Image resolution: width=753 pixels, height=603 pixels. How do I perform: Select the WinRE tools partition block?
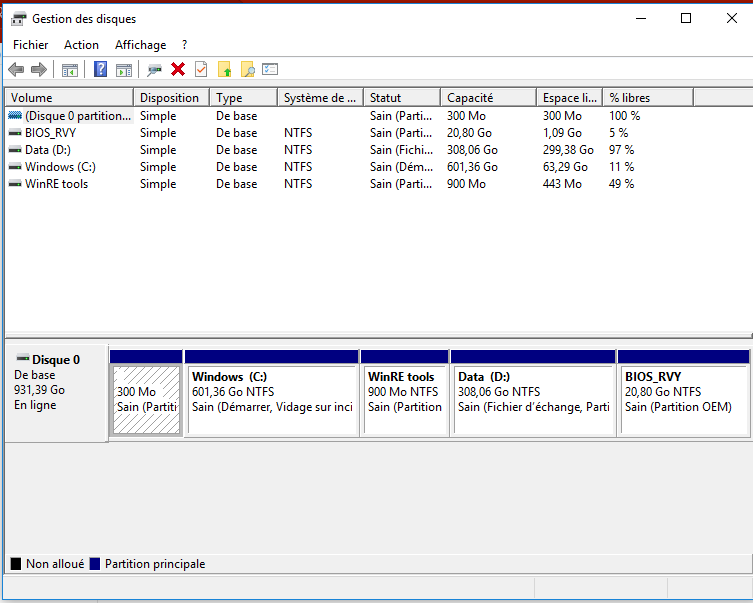(404, 393)
